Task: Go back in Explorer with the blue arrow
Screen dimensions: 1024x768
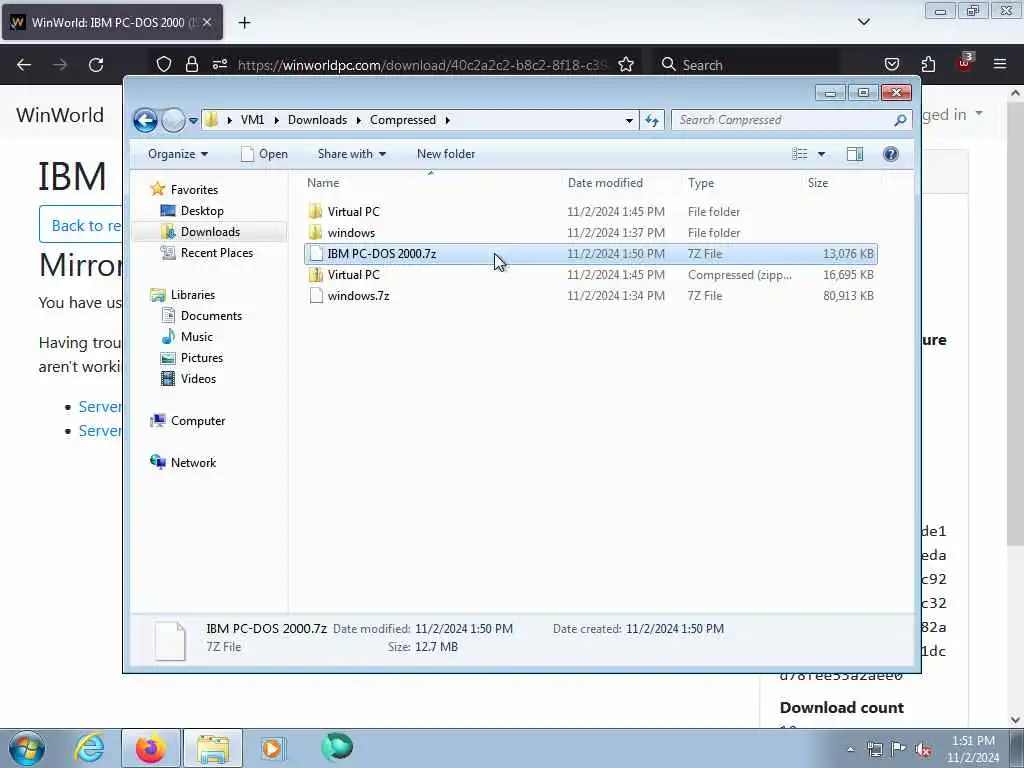Action: [x=145, y=120]
